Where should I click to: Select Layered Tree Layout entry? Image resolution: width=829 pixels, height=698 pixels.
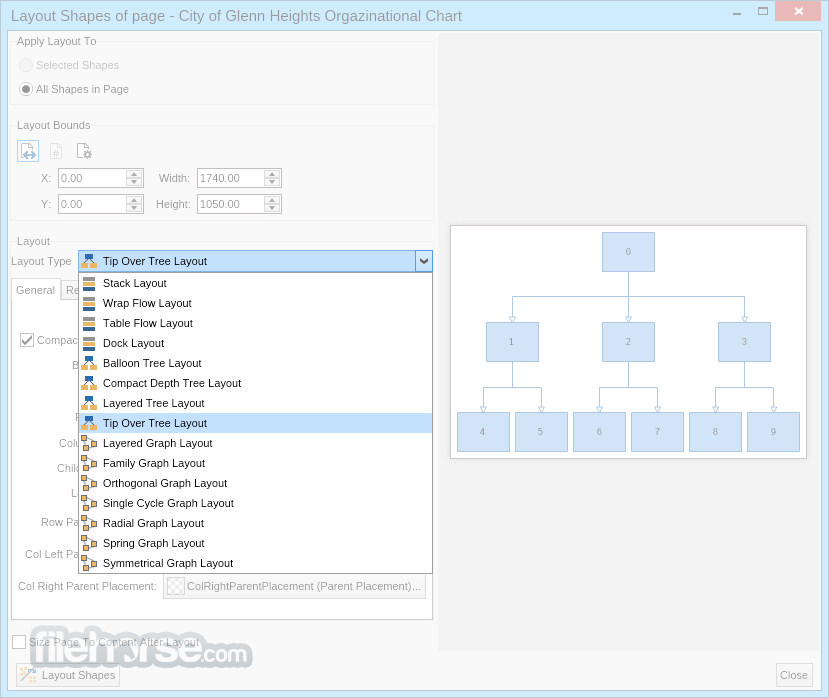[255, 403]
